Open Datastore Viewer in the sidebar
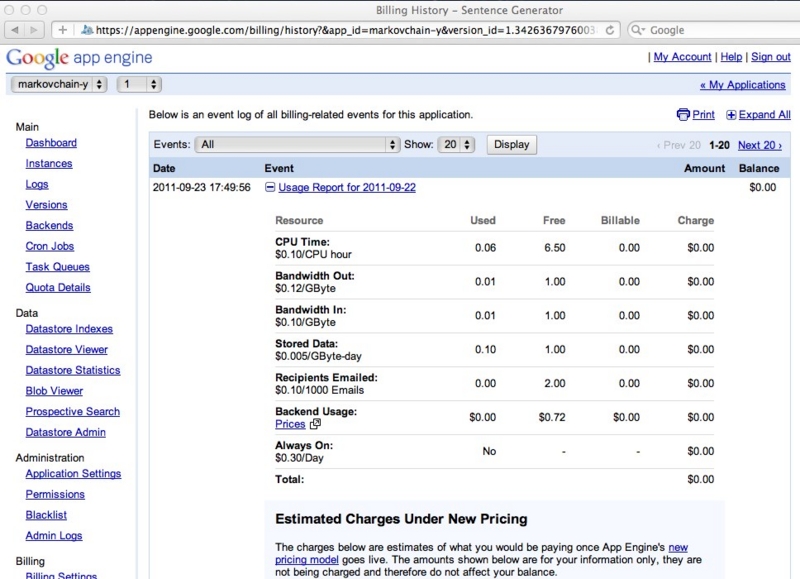Image resolution: width=800 pixels, height=579 pixels. [66, 349]
